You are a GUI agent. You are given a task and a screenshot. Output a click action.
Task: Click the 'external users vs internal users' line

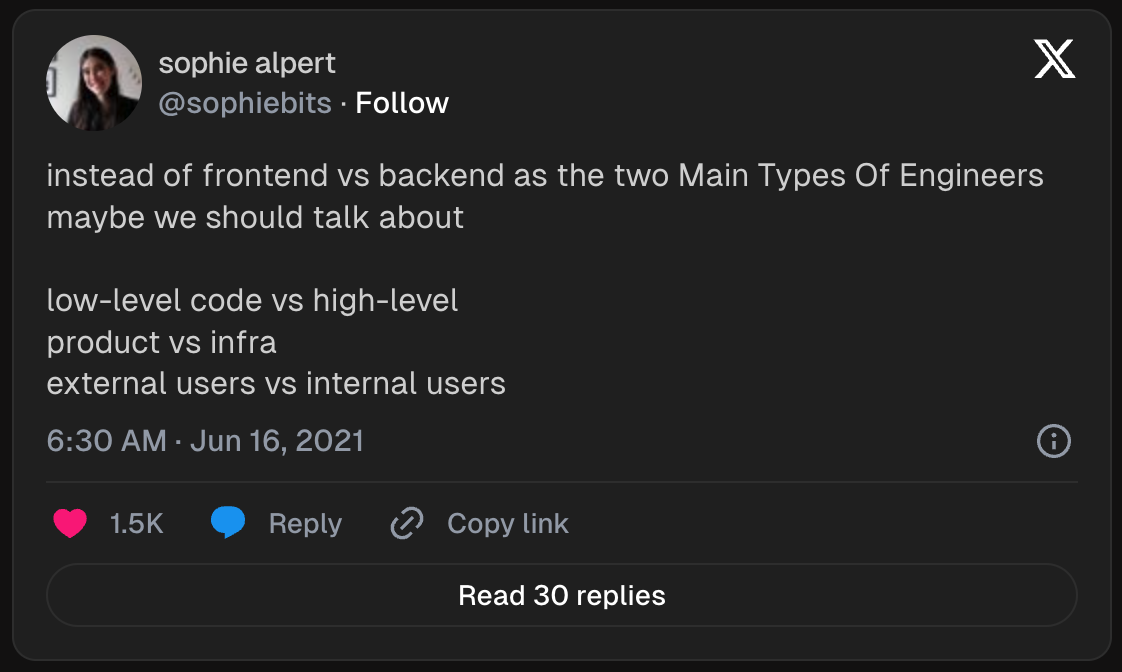coord(276,384)
